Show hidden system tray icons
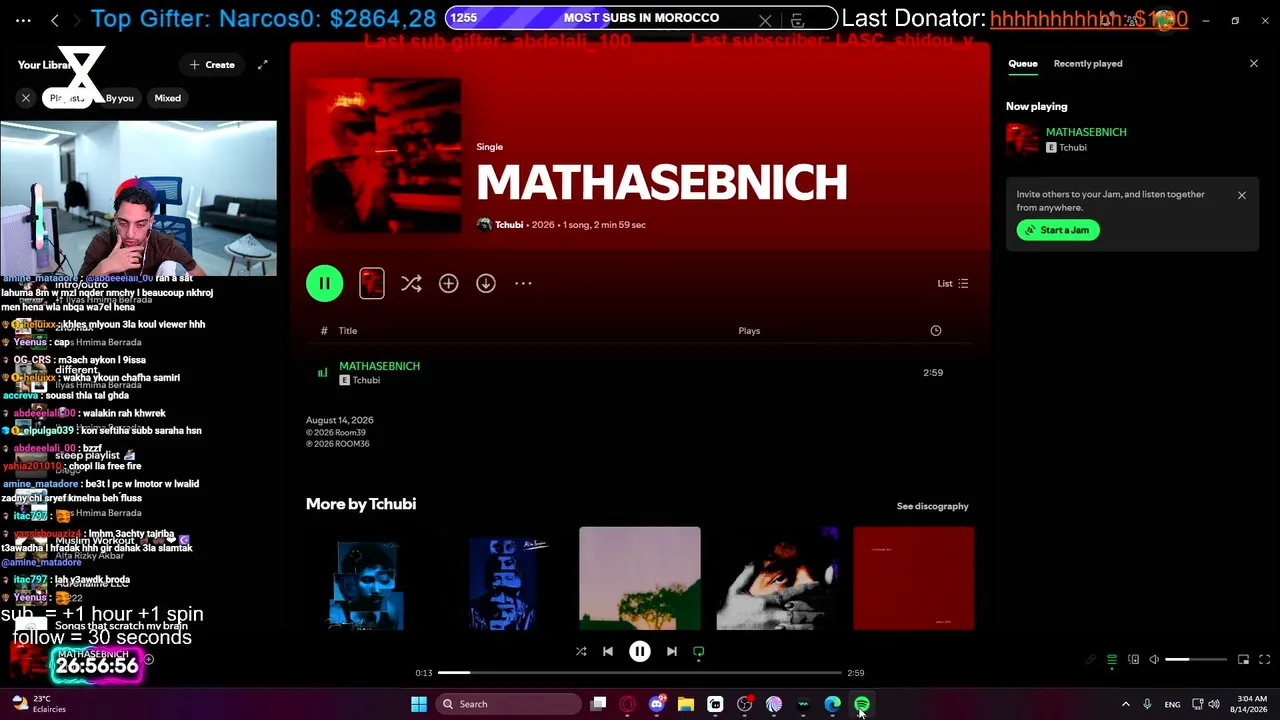The width and height of the screenshot is (1280, 720). tap(1126, 704)
